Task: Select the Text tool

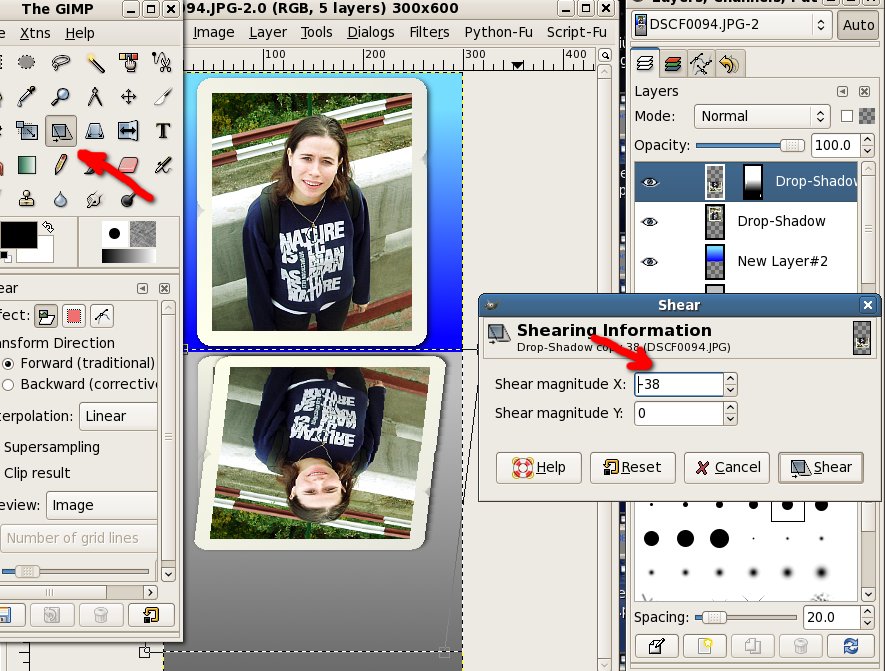Action: pyautogui.click(x=163, y=131)
